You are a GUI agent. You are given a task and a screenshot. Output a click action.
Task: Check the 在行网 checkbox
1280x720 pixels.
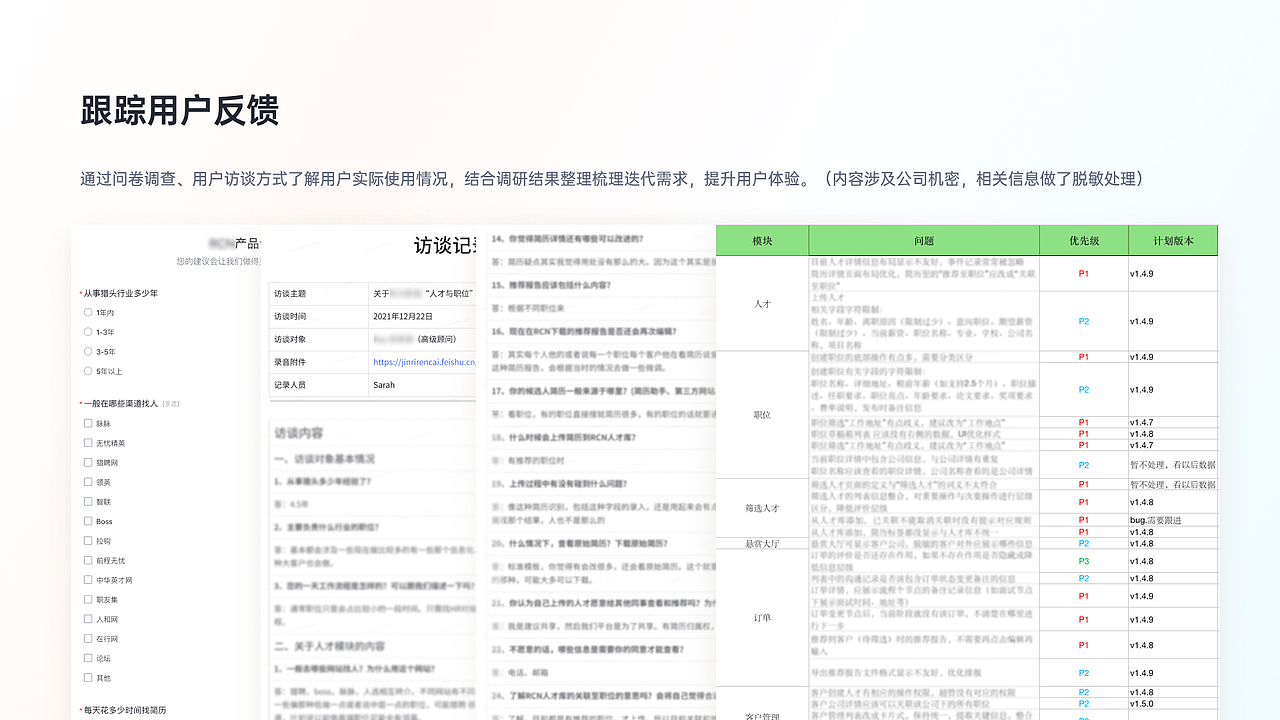point(89,639)
